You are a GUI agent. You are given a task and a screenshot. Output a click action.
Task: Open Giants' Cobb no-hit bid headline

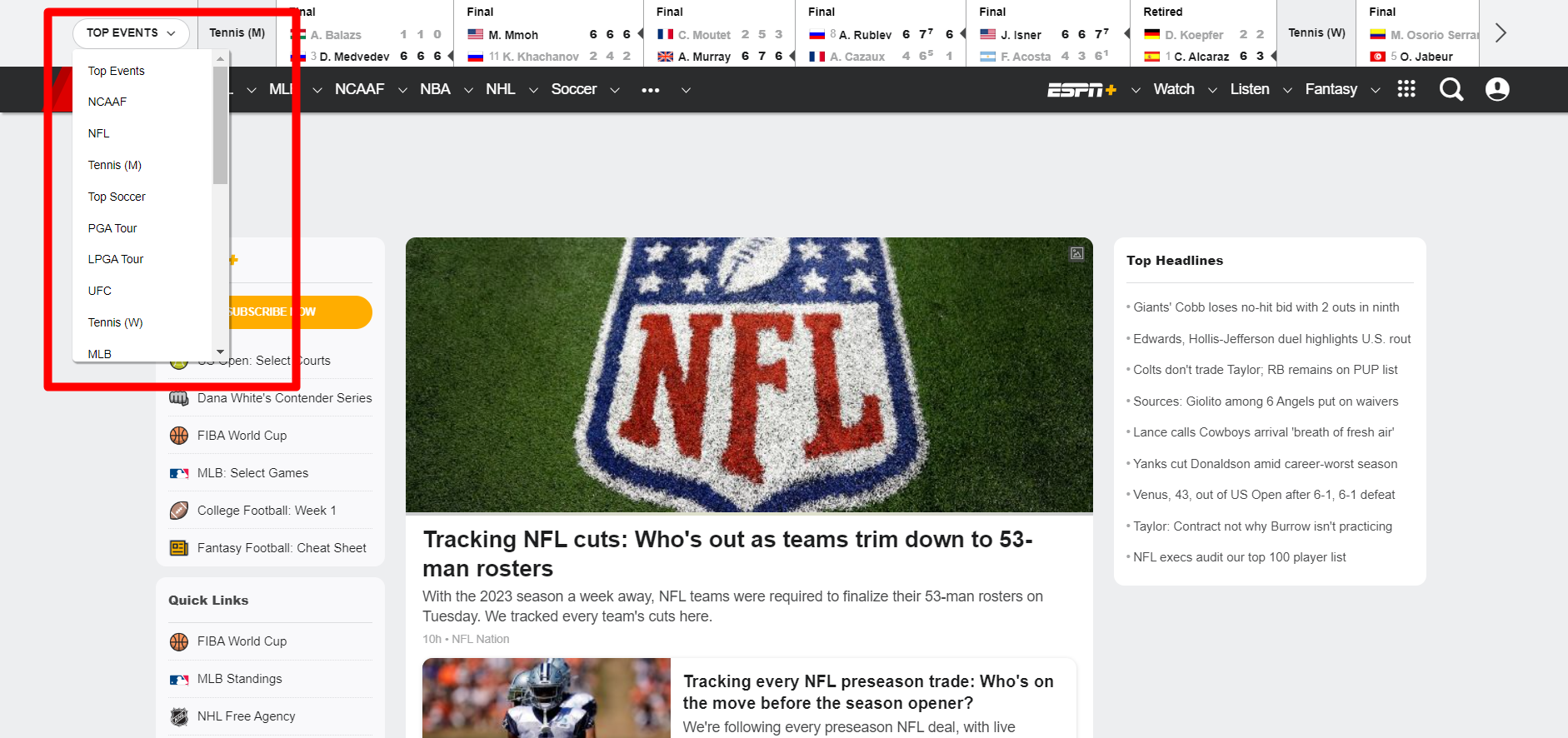tap(1266, 307)
